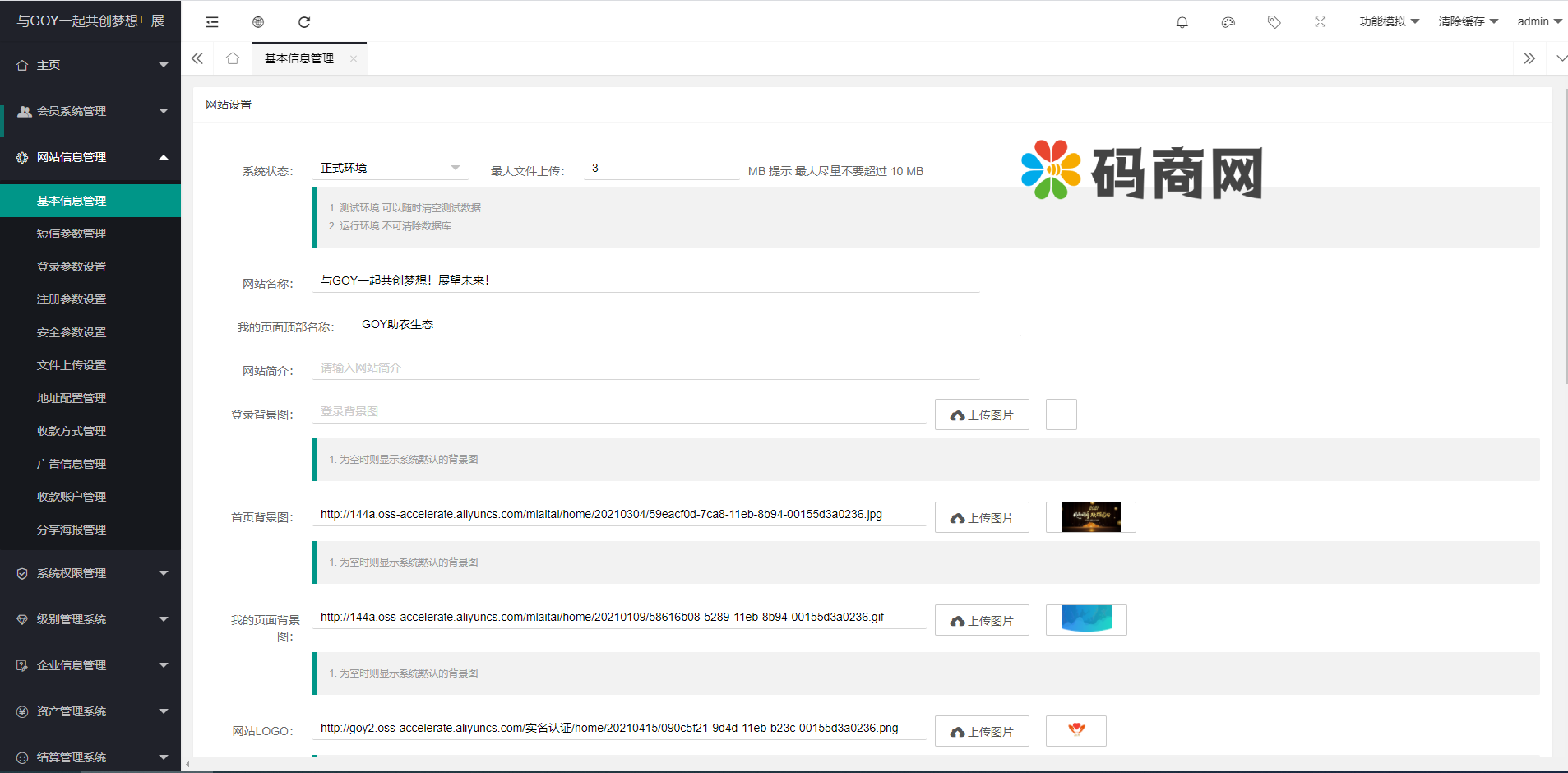Viewport: 1568px width, 773px height.
Task: Toggle fullscreen mode icon
Action: [x=1320, y=22]
